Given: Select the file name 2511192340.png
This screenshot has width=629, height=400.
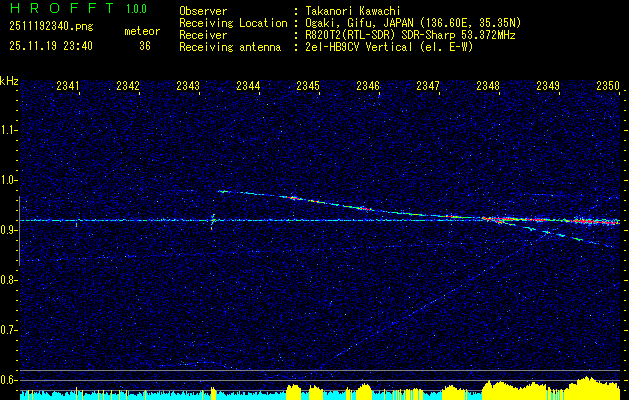Looking at the screenshot, I should click(51, 26).
